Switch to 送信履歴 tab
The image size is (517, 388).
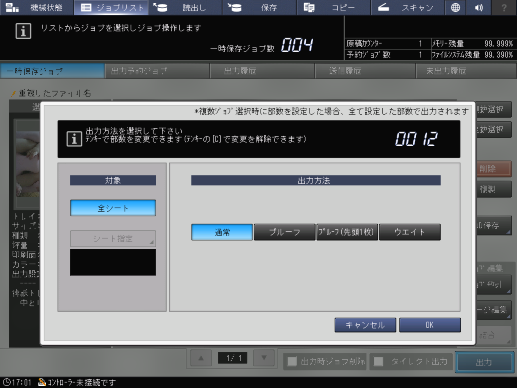(x=365, y=71)
